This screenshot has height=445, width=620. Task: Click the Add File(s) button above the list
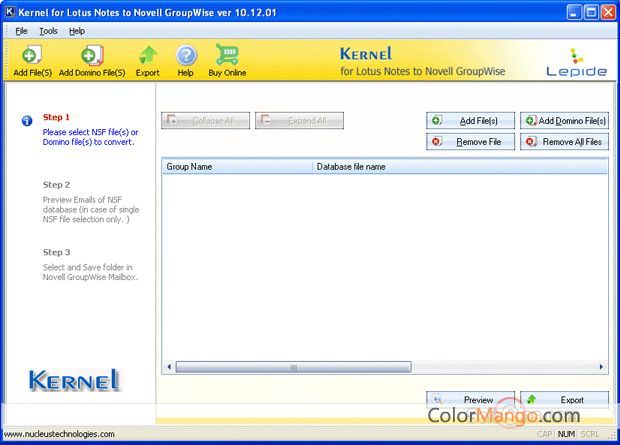pyautogui.click(x=471, y=121)
